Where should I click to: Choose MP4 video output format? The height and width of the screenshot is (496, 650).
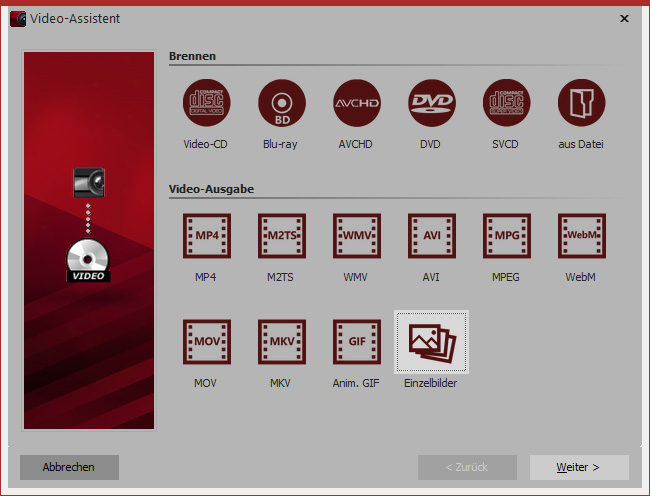point(207,237)
